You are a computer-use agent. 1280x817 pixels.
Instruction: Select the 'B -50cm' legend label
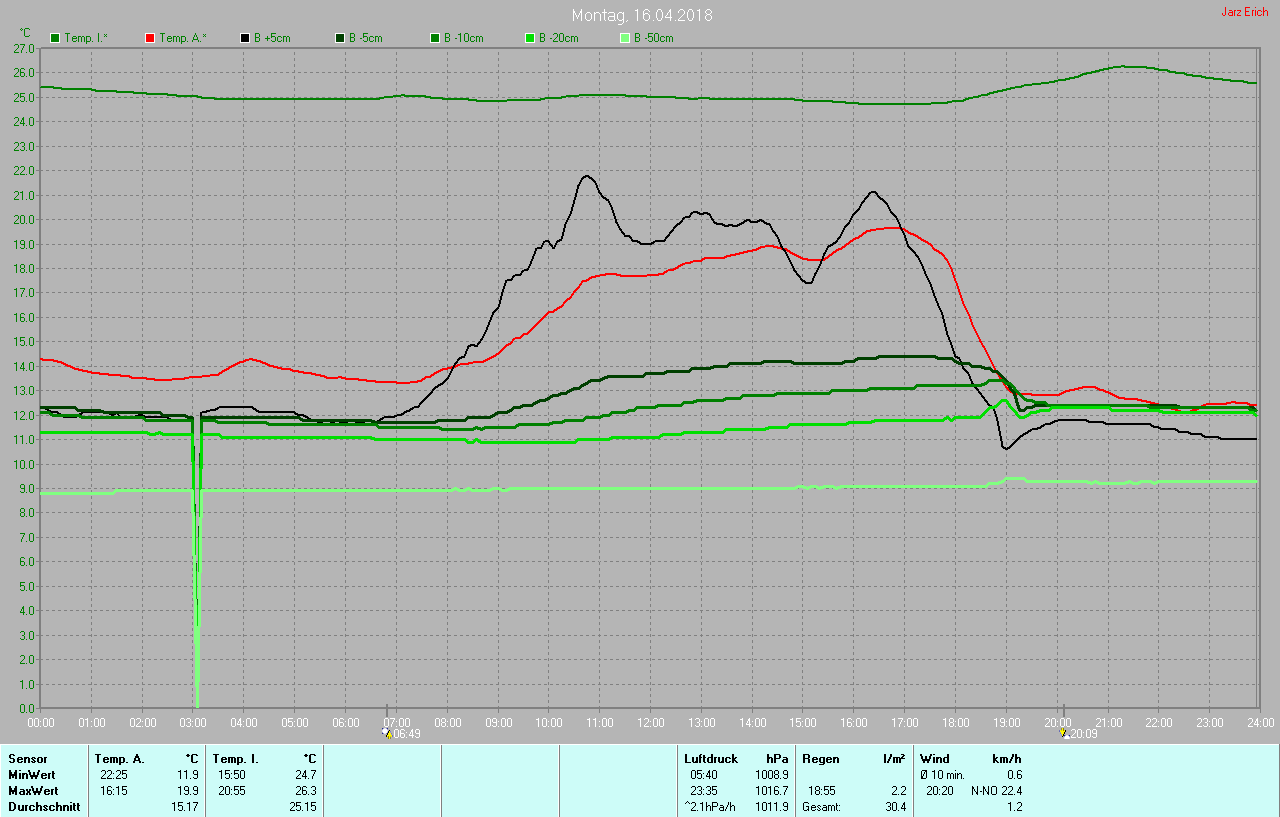[654, 38]
